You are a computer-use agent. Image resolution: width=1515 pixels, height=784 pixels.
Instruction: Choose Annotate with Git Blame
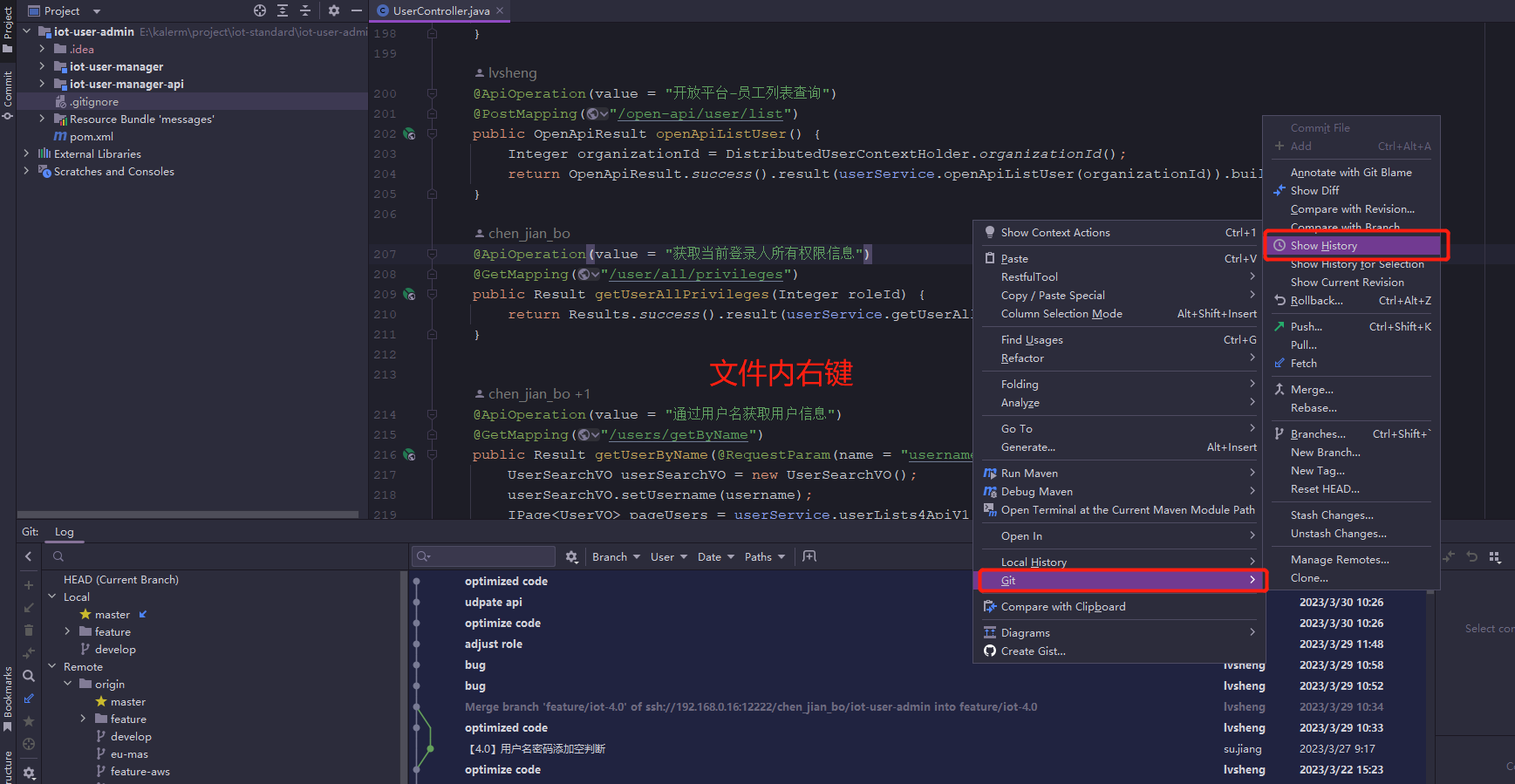pyautogui.click(x=1352, y=173)
